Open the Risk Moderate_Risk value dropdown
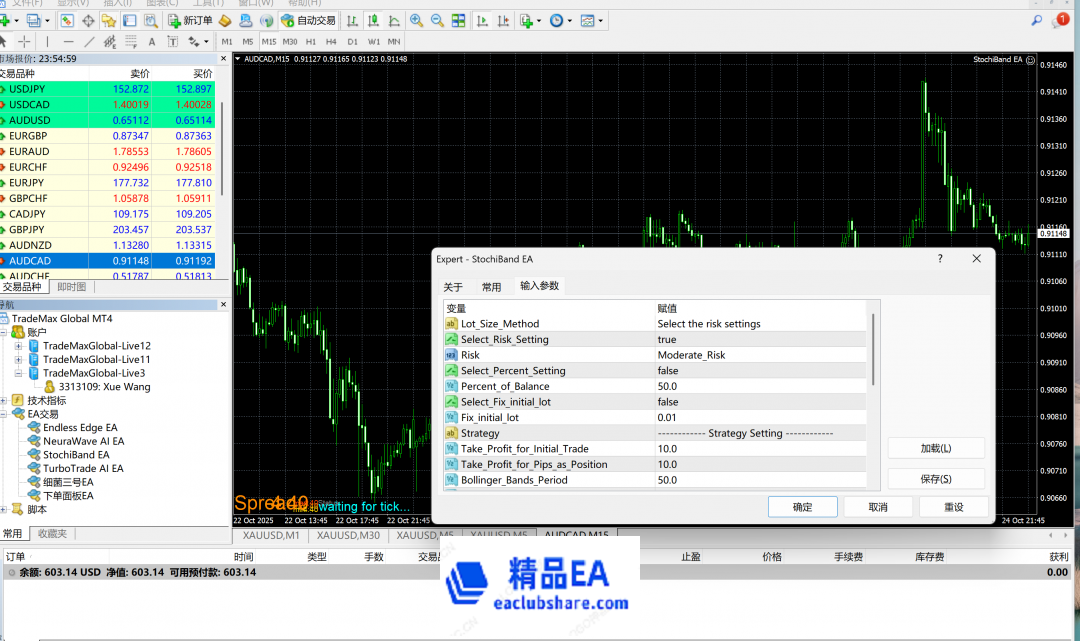Viewport: 1080px width, 641px height. [760, 355]
